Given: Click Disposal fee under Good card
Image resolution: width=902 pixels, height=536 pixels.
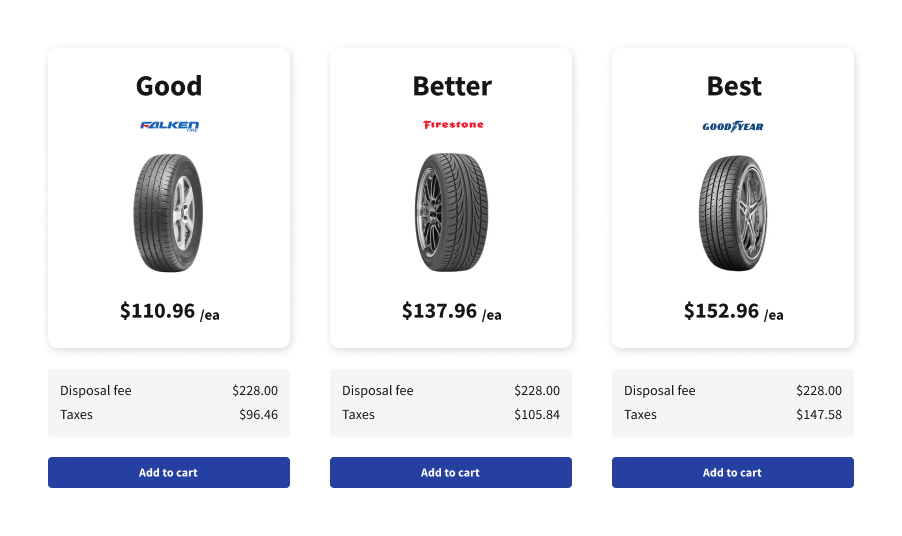Looking at the screenshot, I should point(95,390).
